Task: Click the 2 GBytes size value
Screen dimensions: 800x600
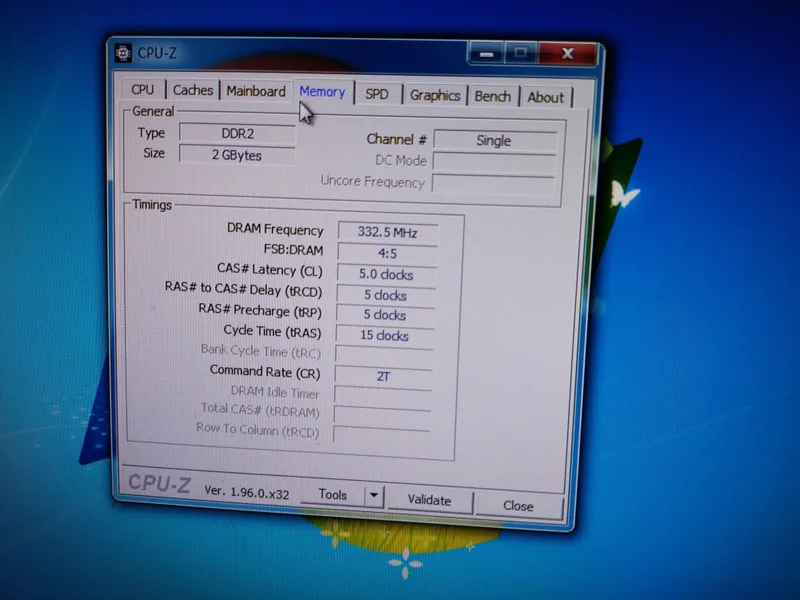Action: pos(237,155)
